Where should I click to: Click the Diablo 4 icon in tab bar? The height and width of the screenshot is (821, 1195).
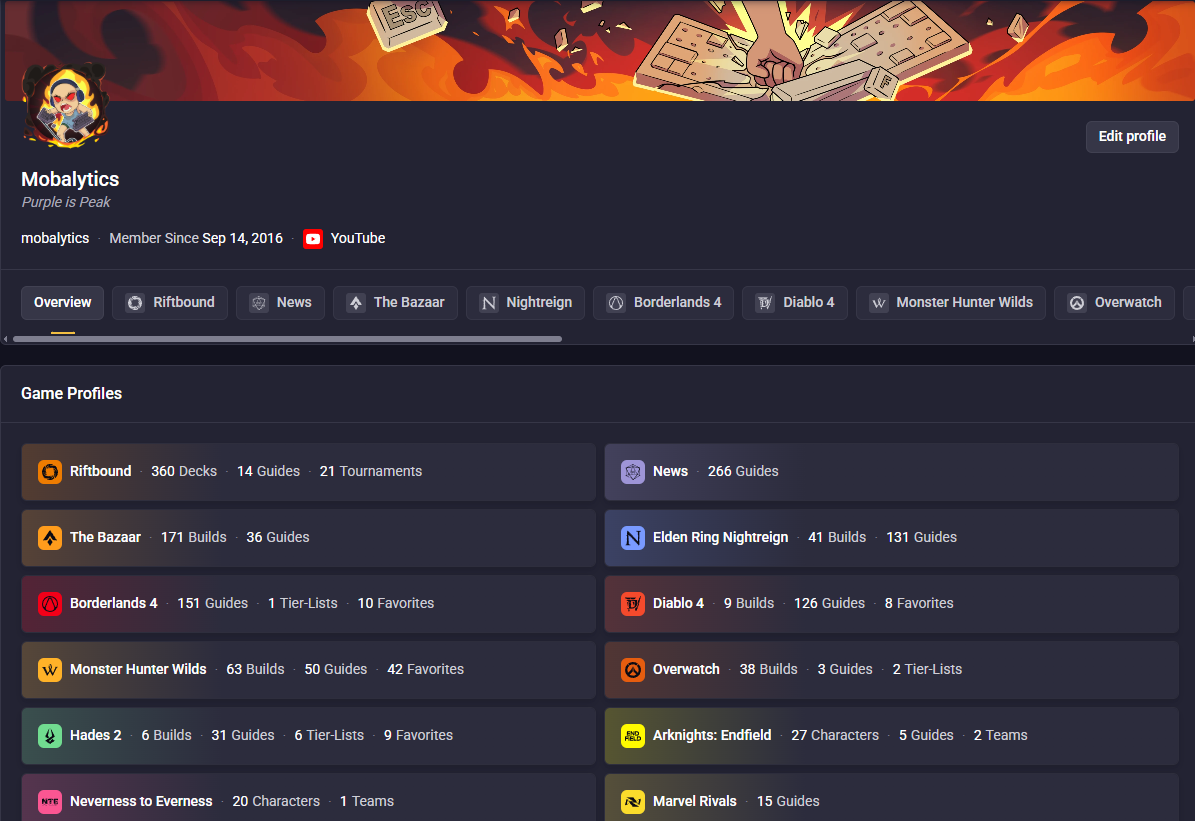click(765, 303)
